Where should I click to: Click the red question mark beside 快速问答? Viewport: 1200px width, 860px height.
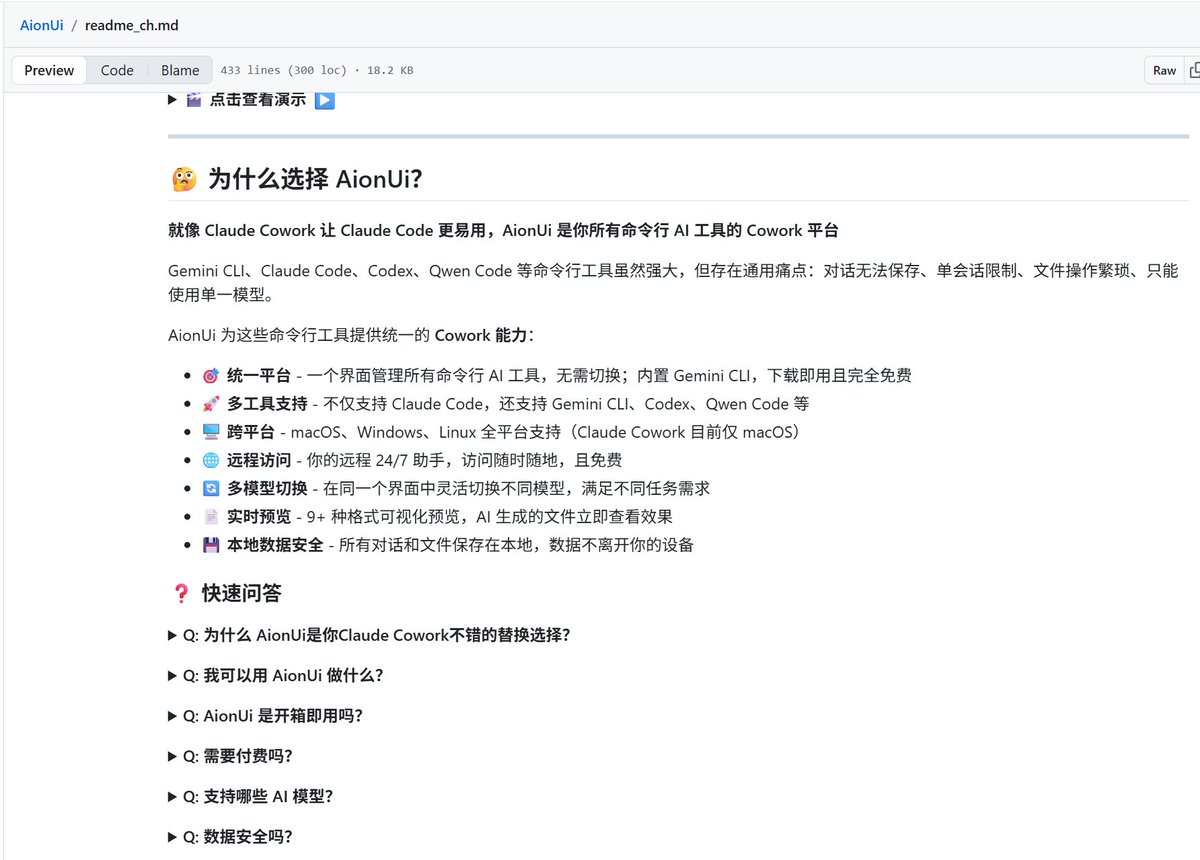[181, 594]
